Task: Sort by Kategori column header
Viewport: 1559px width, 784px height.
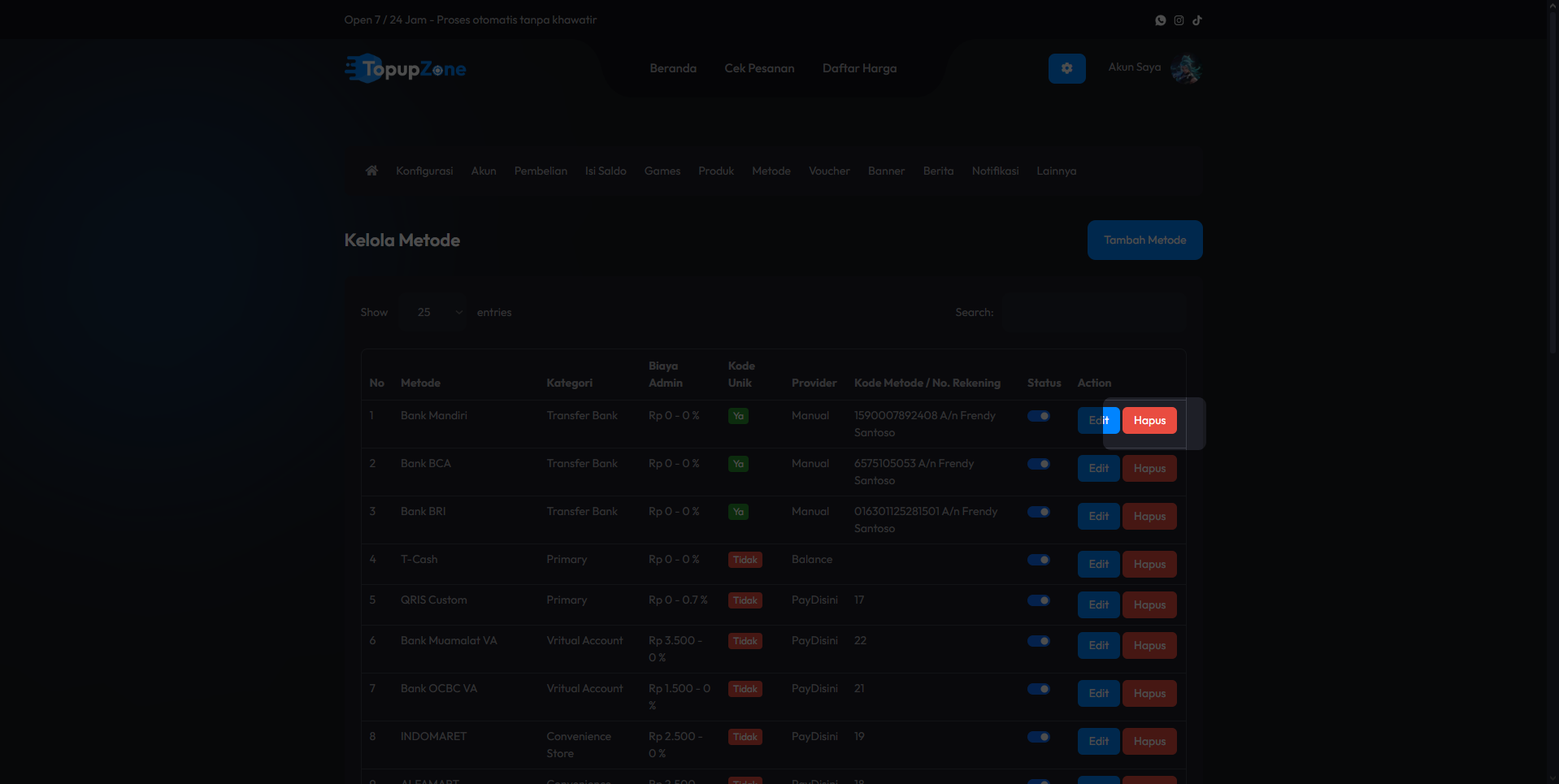Action: [569, 383]
